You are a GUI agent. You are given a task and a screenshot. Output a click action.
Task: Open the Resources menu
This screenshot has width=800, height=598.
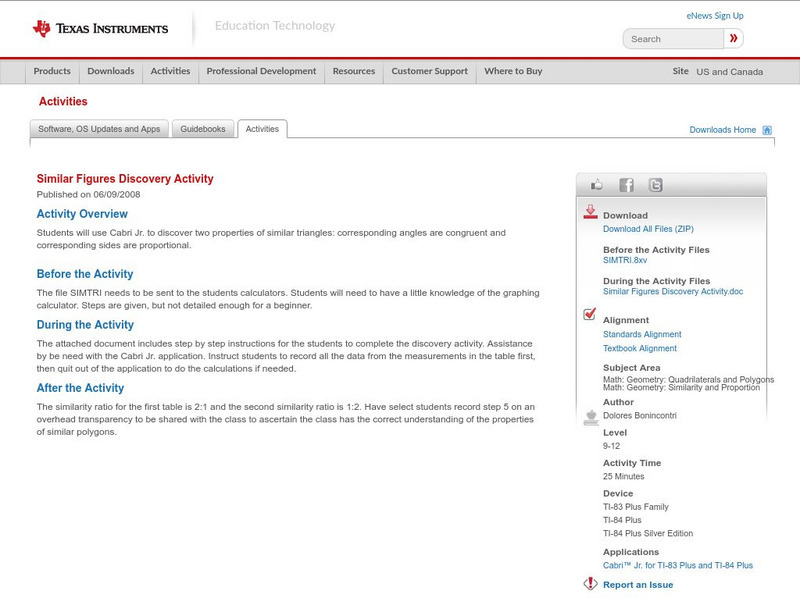pos(354,71)
